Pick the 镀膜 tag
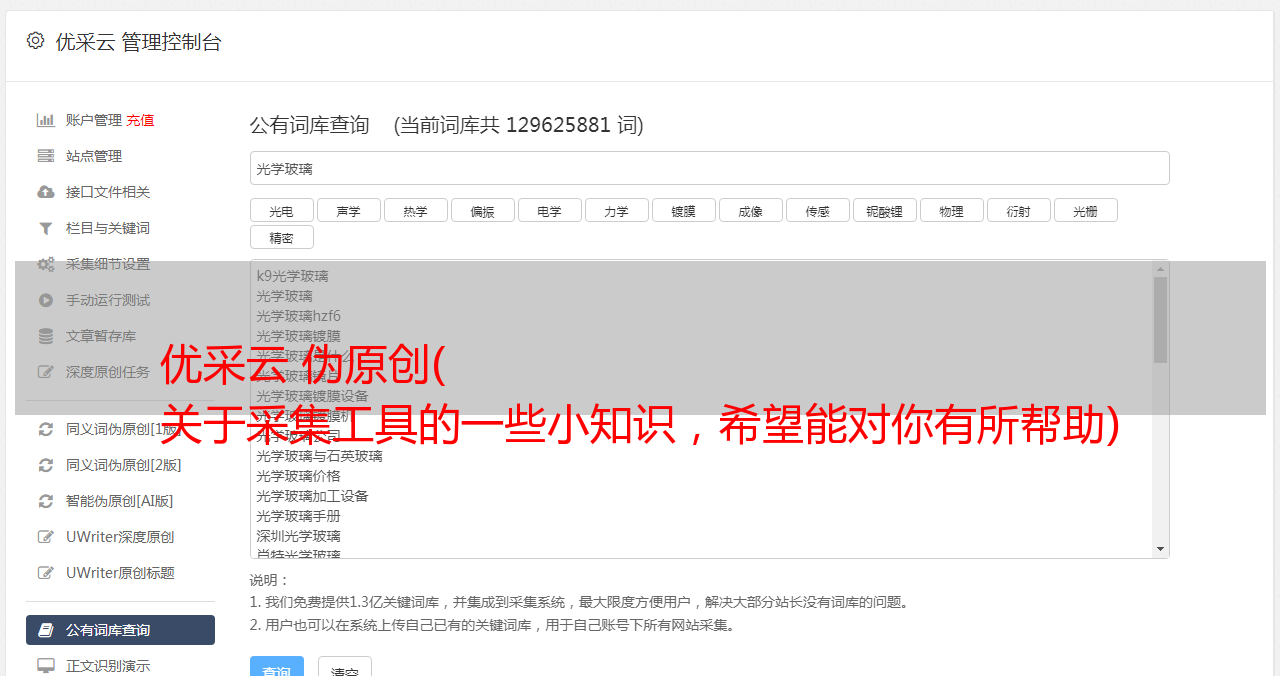This screenshot has width=1280, height=676. (683, 210)
